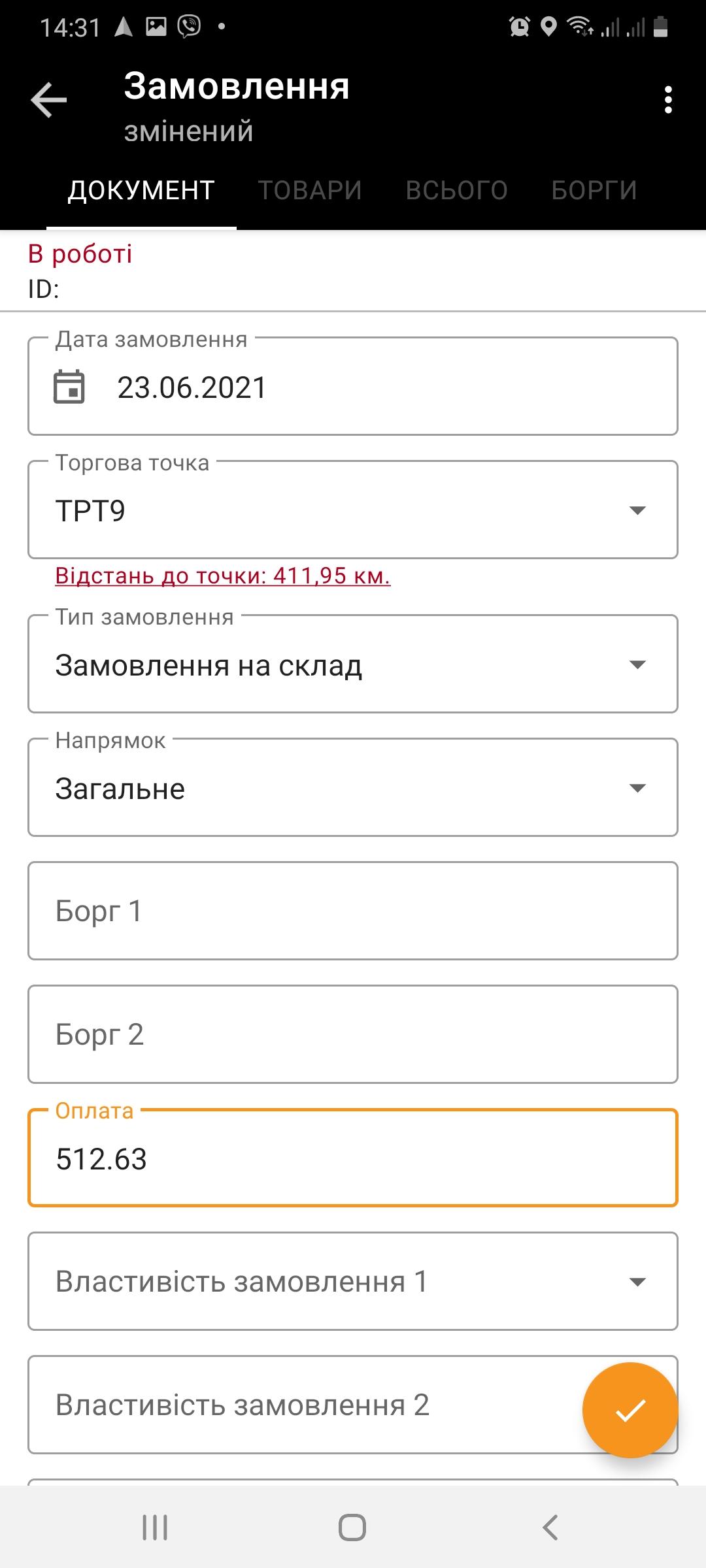Tap the Відстань до точки link
Screen dimensions: 706x1568
(223, 576)
